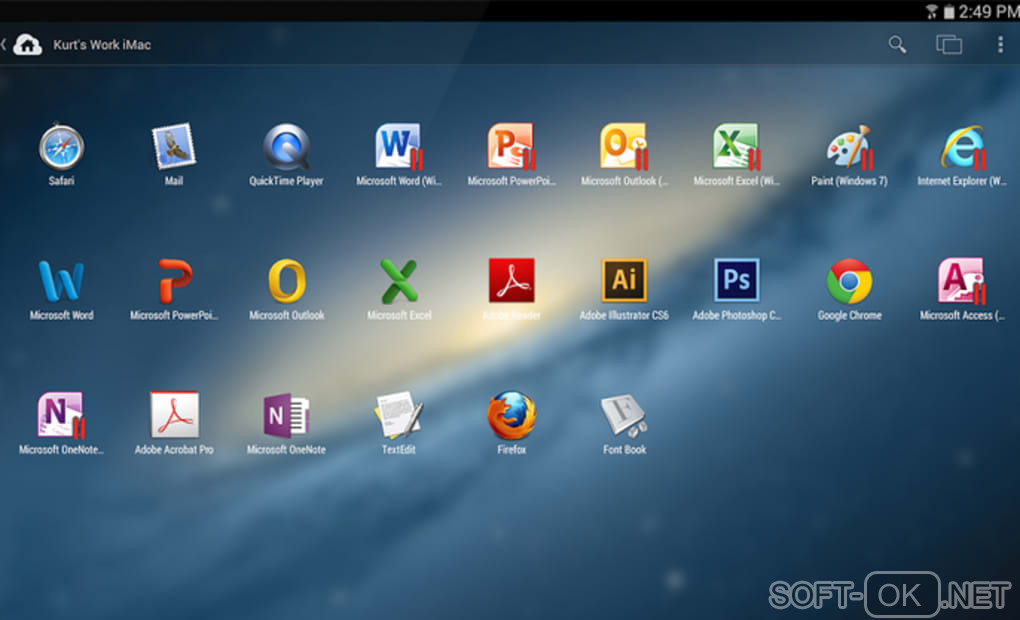The width and height of the screenshot is (1020, 620).
Task: Launch Microsoft Word (Windows) icon
Action: click(x=399, y=146)
